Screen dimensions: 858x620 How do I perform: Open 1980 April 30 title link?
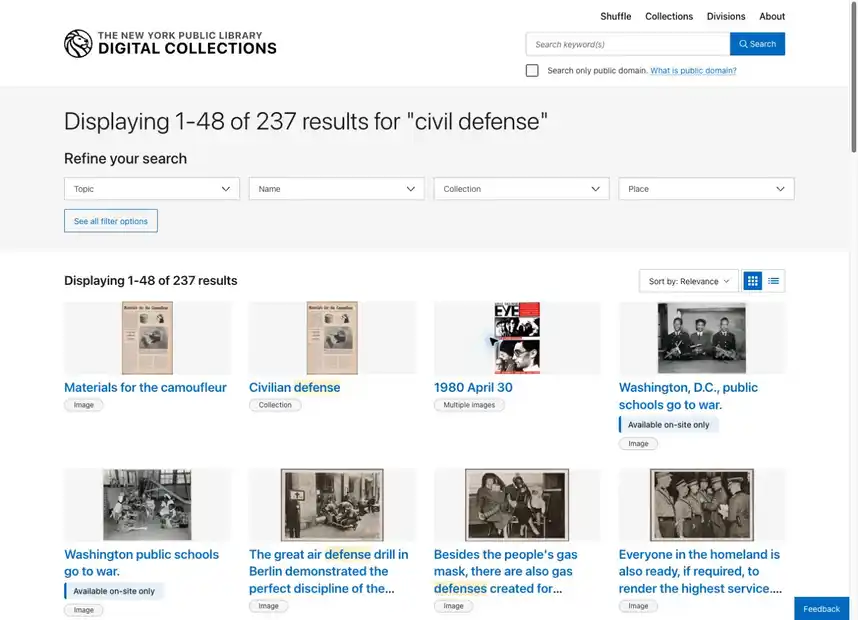click(473, 387)
